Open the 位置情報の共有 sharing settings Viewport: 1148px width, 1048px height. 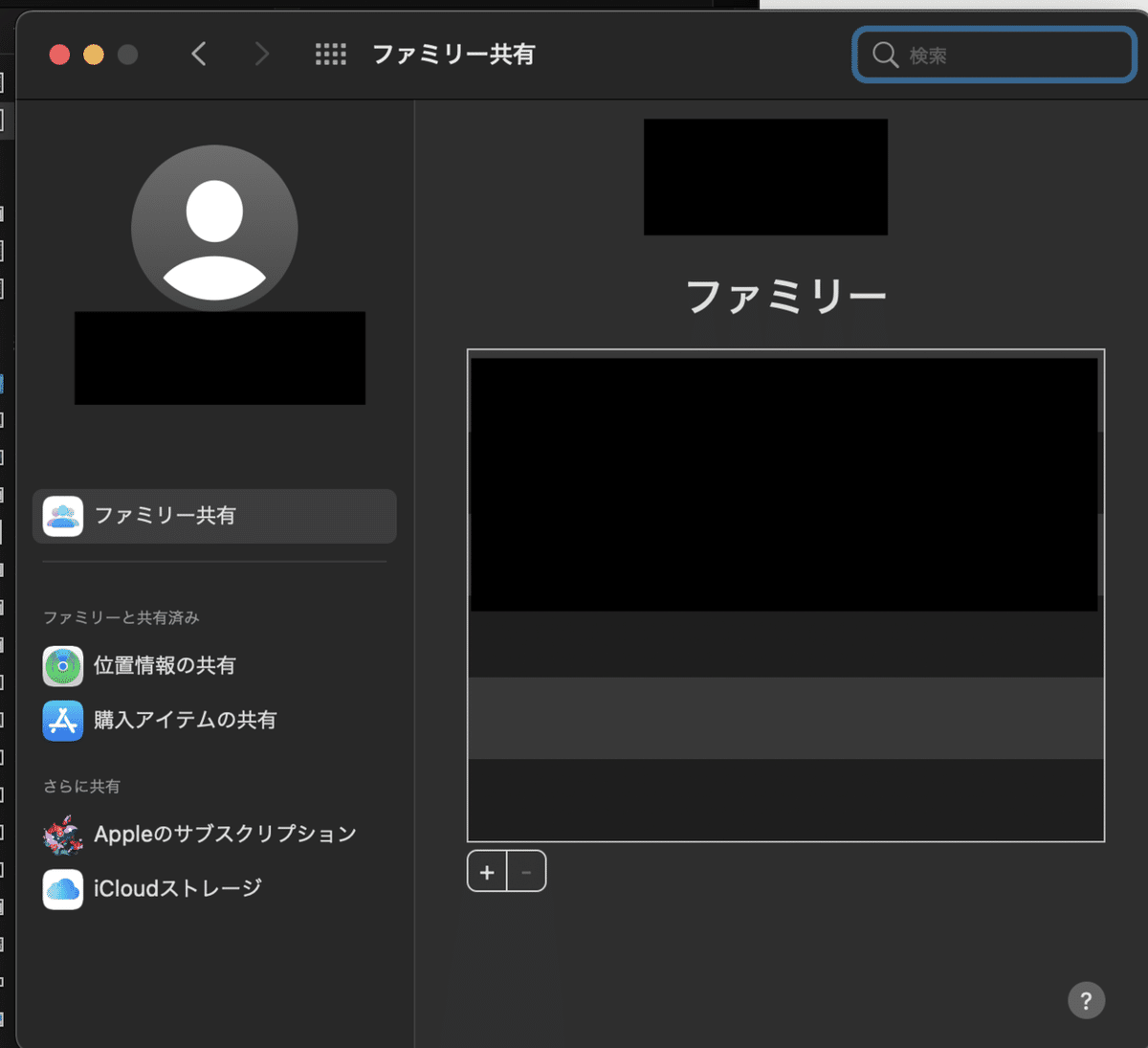tap(166, 666)
